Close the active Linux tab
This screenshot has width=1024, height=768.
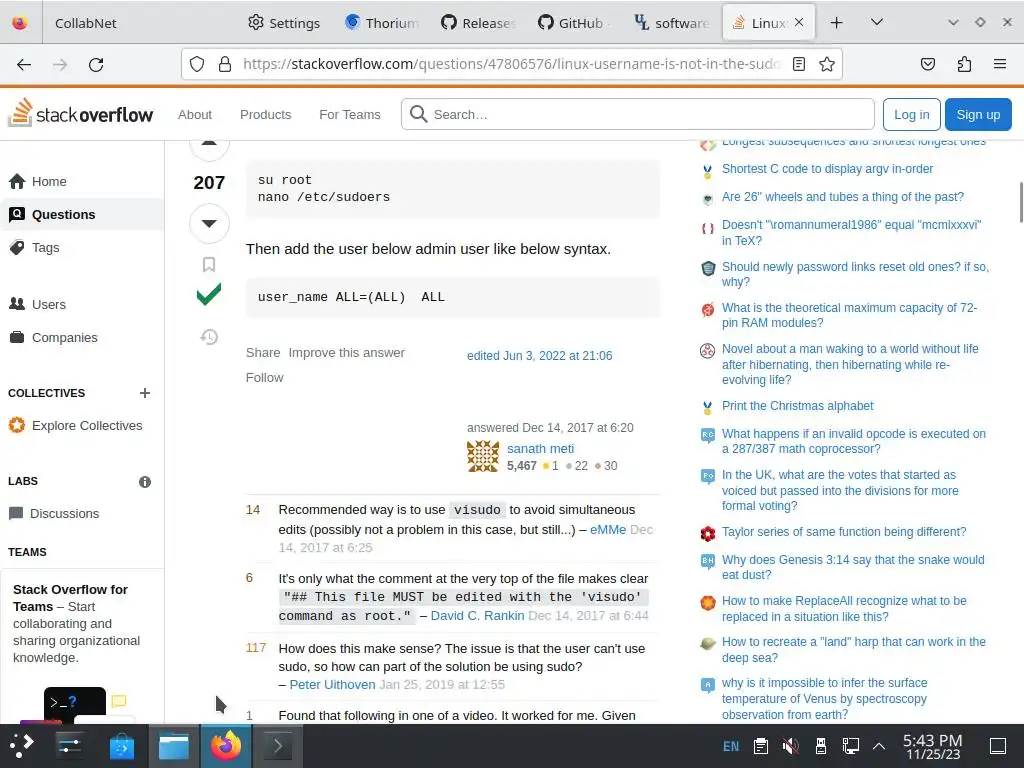click(x=799, y=23)
